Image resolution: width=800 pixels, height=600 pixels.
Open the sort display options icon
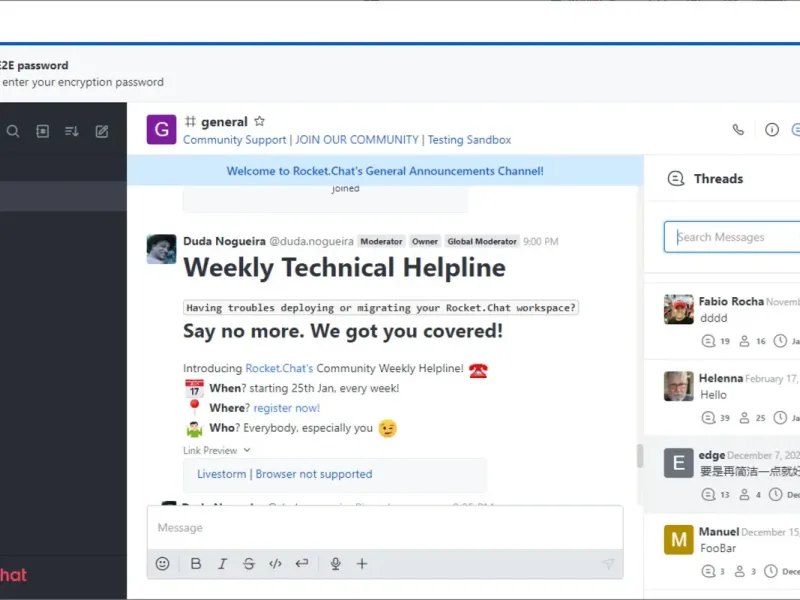tap(71, 131)
